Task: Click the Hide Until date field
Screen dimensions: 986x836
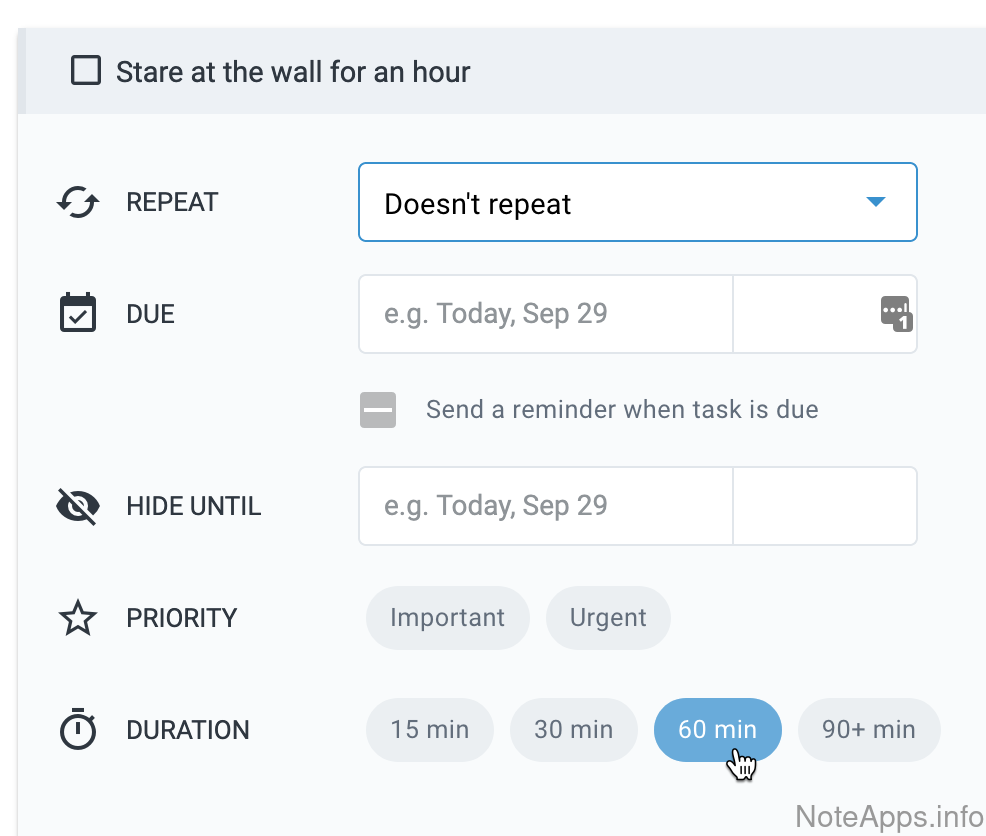Action: 545,506
